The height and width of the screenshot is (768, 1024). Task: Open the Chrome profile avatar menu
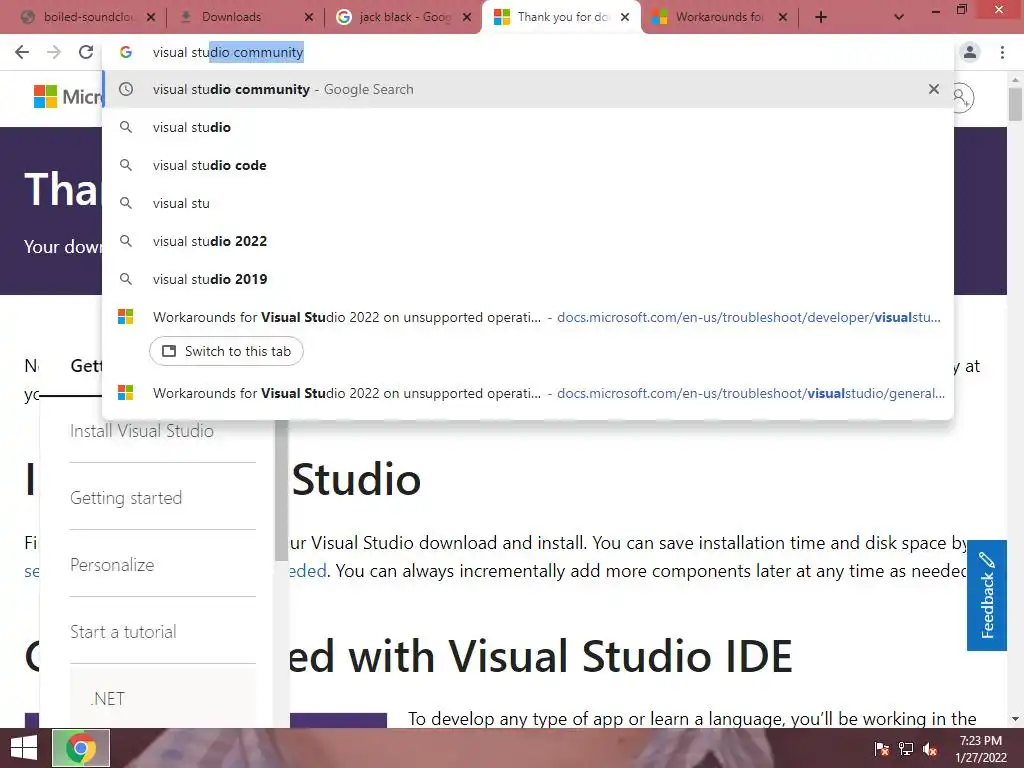point(970,52)
